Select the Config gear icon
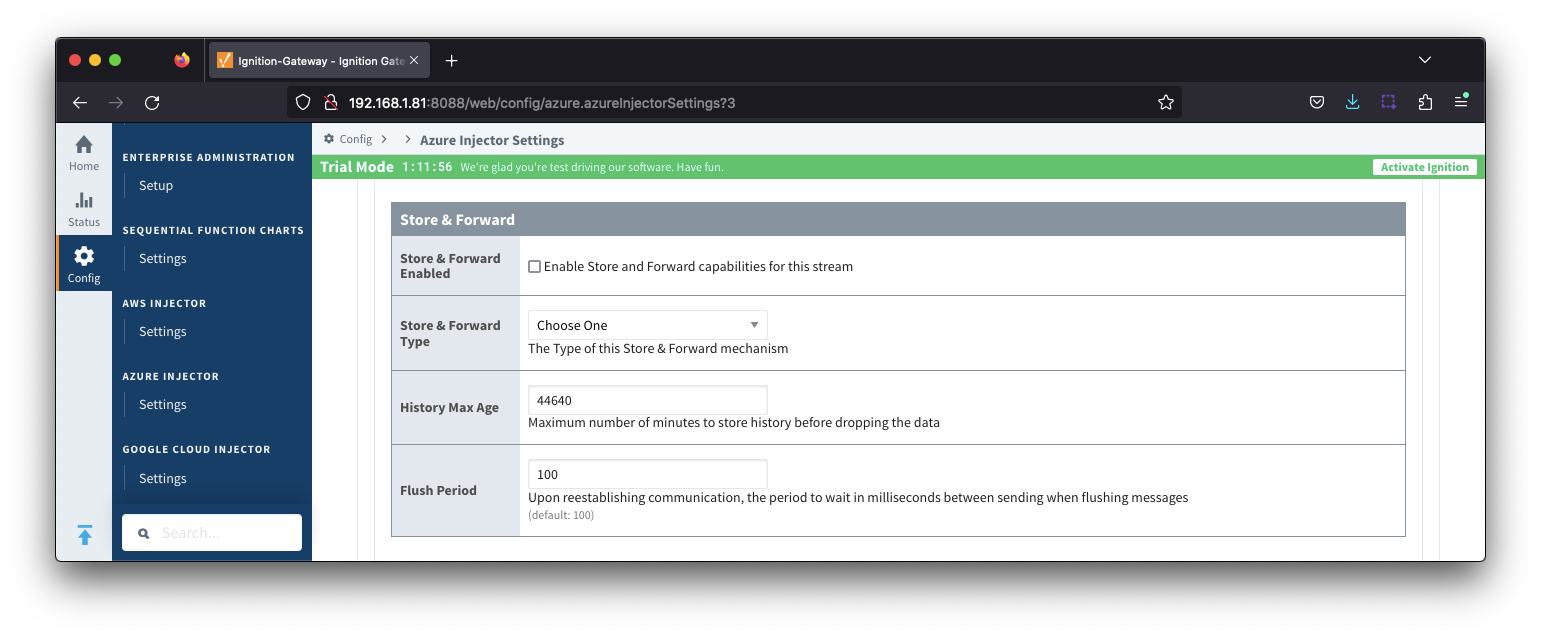 pos(84,264)
